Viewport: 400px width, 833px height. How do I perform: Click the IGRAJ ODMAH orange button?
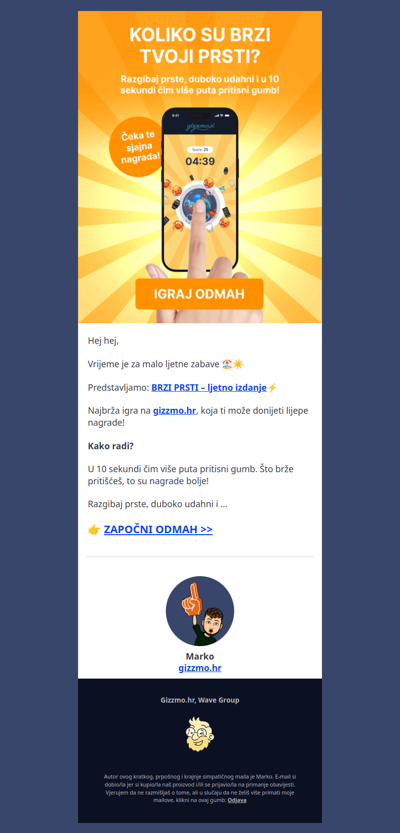[x=199, y=294]
